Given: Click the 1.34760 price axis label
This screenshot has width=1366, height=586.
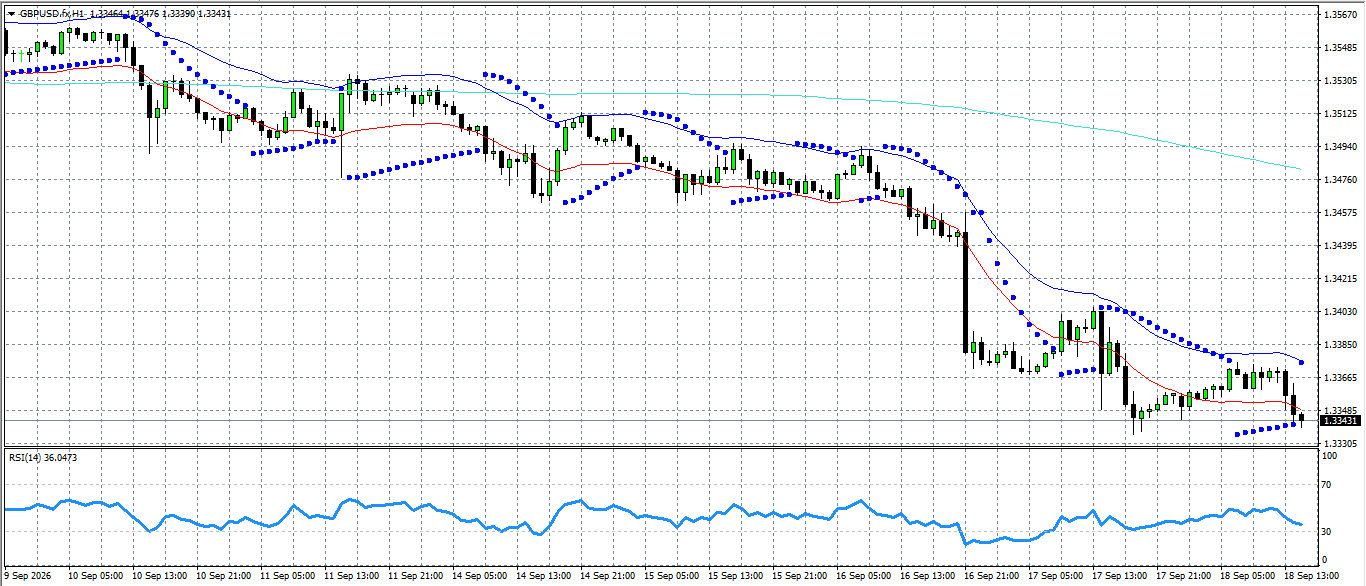Looking at the screenshot, I should (x=1338, y=180).
